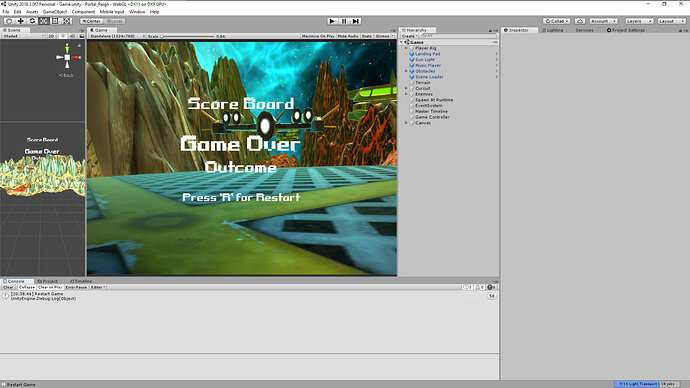
Task: Expand the Enemies object
Action: (x=406, y=94)
